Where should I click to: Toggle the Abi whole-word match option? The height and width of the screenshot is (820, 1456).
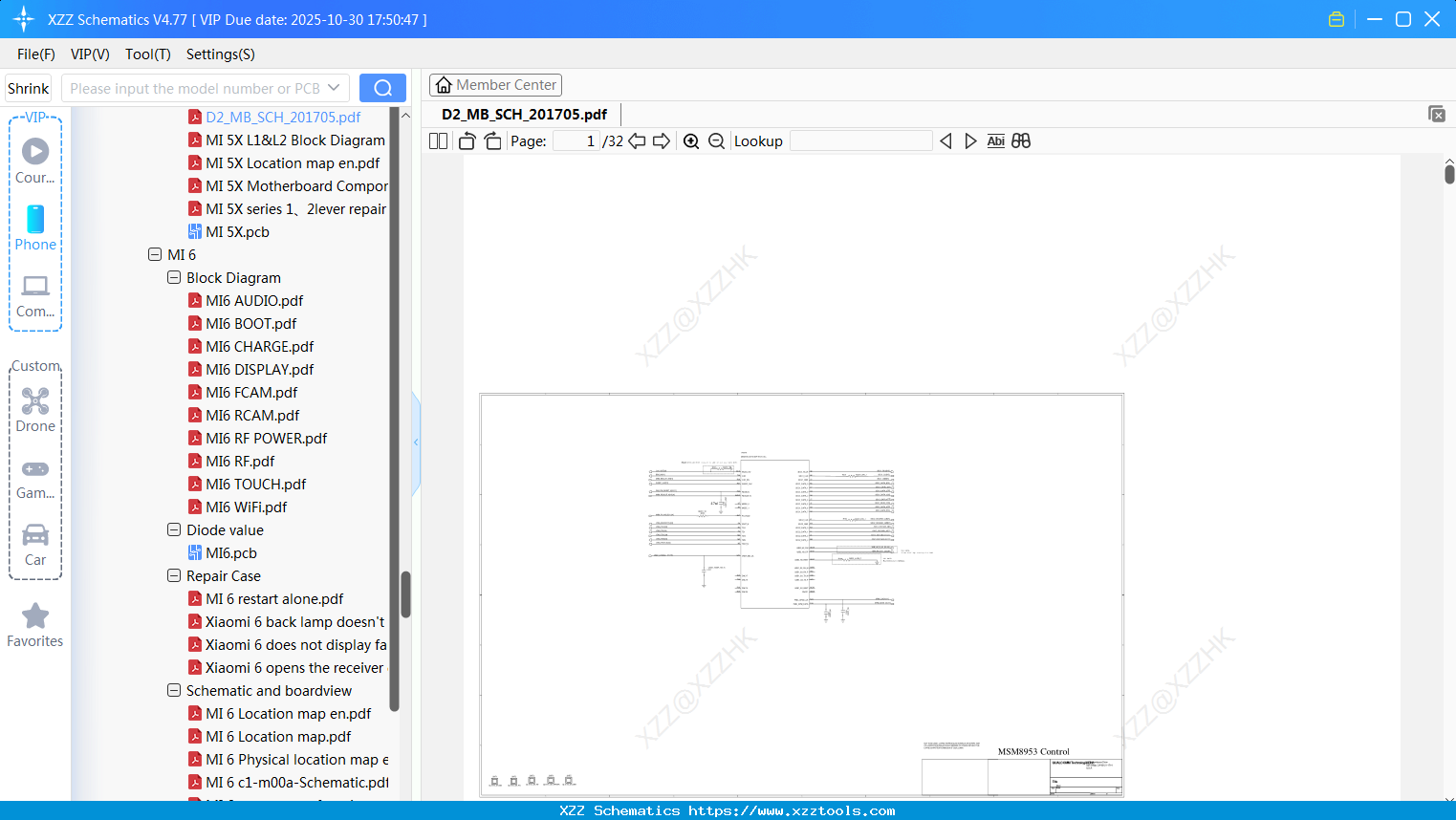pos(996,140)
